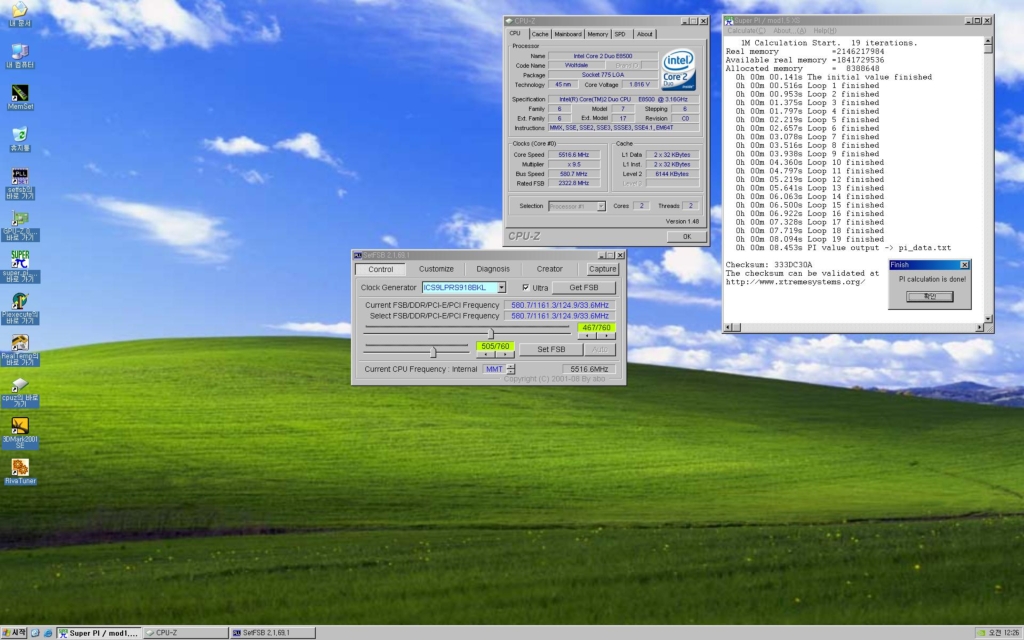Select the Control tab in SetFSB
The height and width of the screenshot is (640, 1024).
tap(381, 269)
